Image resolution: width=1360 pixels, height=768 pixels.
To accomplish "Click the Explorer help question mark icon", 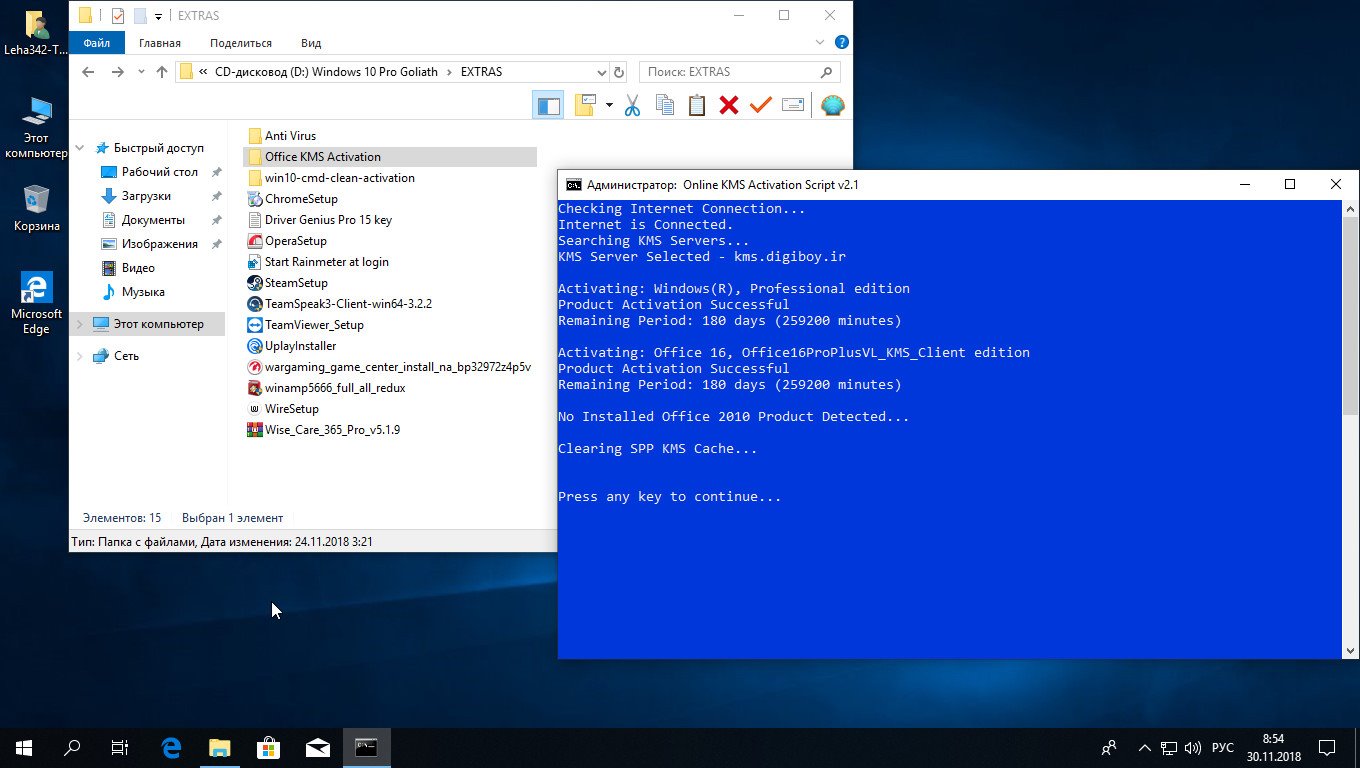I will tap(842, 43).
